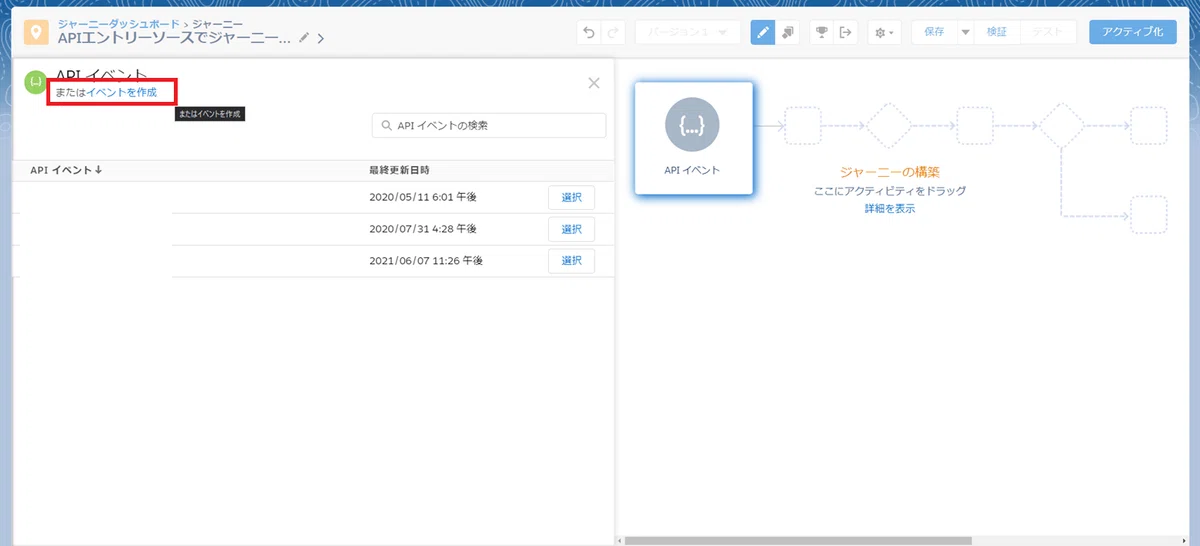
Task: Open the goal trophy icon
Action: point(821,32)
